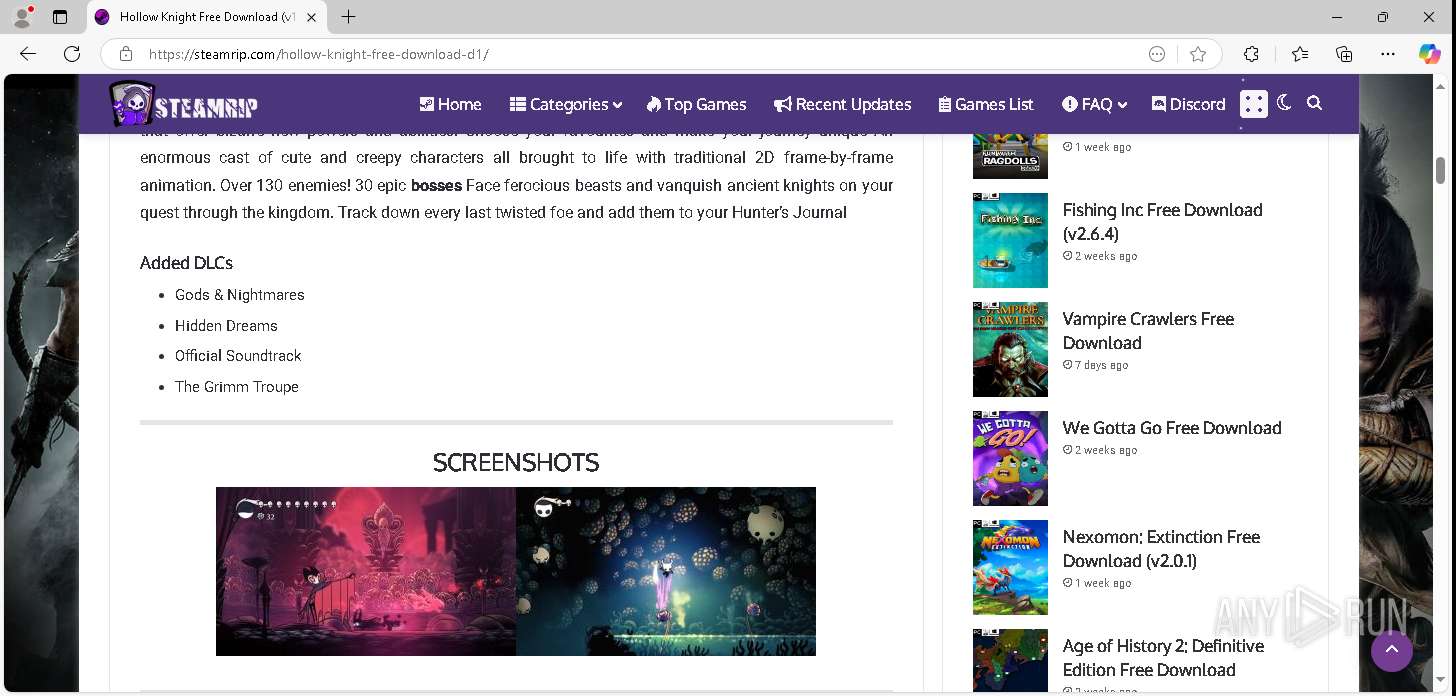
Task: Expand the FAQ dropdown menu
Action: (1094, 104)
